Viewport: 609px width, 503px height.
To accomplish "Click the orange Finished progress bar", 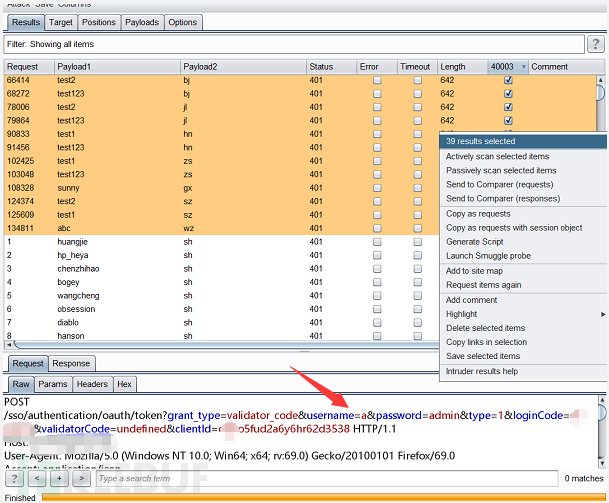I will coord(324,497).
